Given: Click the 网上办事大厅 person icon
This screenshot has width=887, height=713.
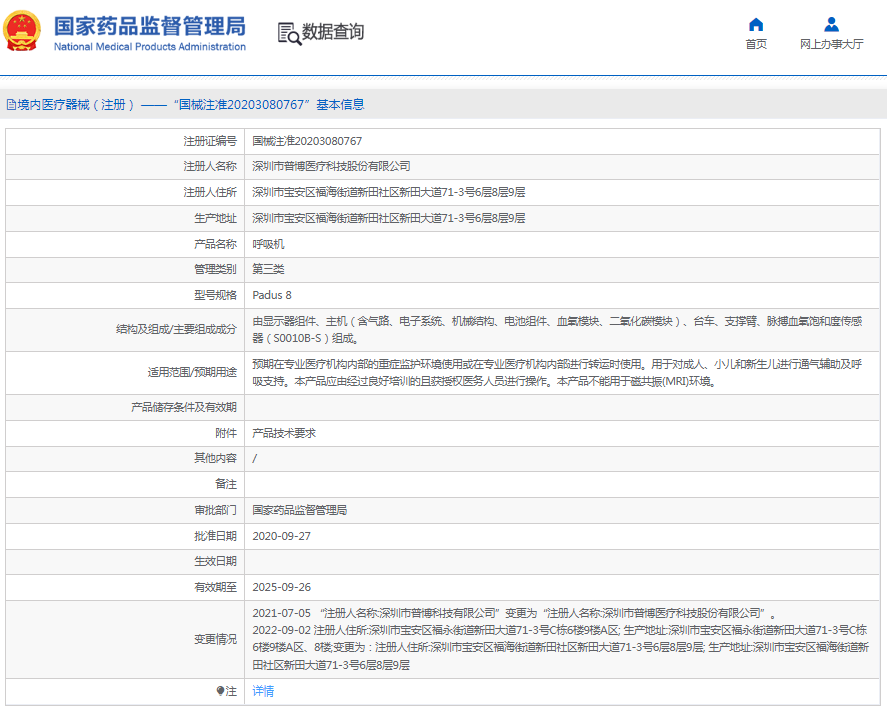Looking at the screenshot, I should (x=831, y=24).
